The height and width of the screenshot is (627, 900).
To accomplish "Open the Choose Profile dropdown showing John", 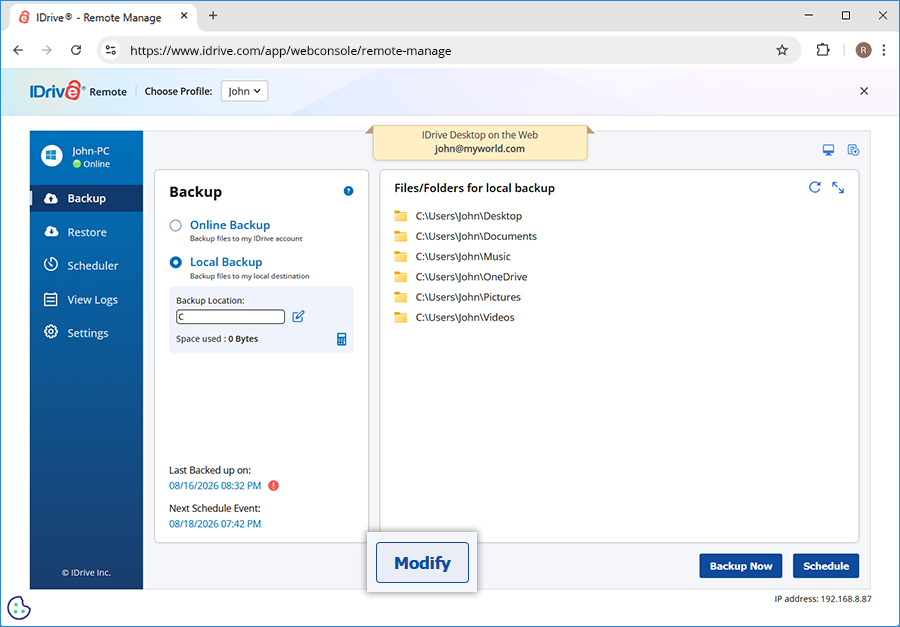I will pos(245,91).
